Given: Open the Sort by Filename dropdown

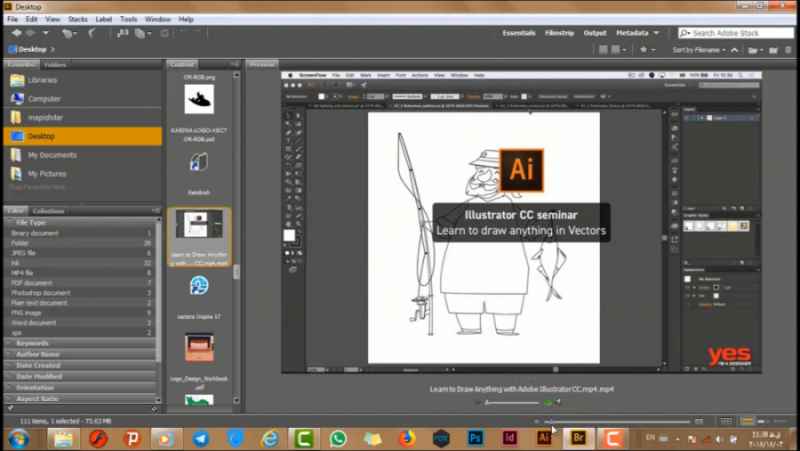Looking at the screenshot, I should (x=699, y=50).
